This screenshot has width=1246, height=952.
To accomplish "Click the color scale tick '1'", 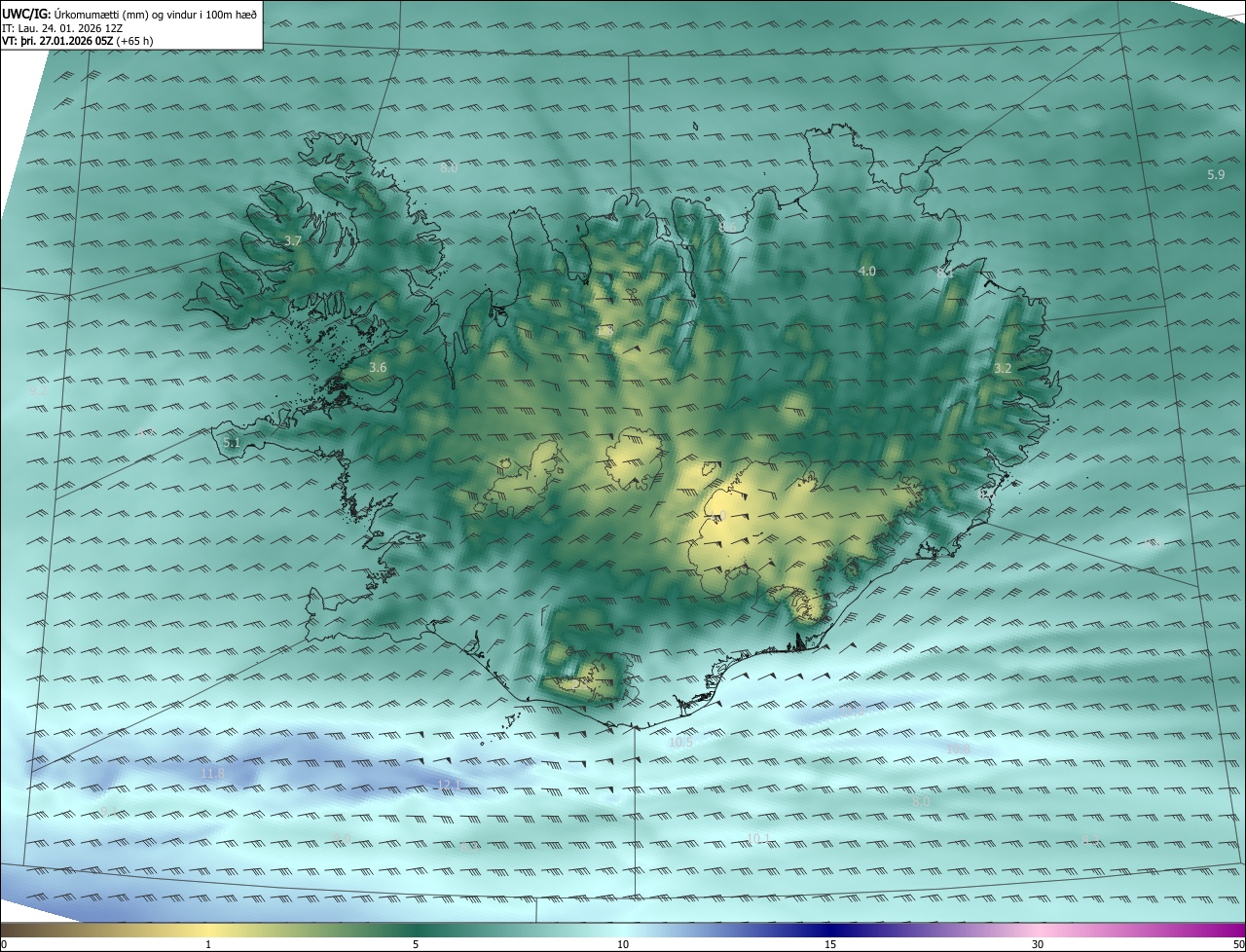I will 208,944.
